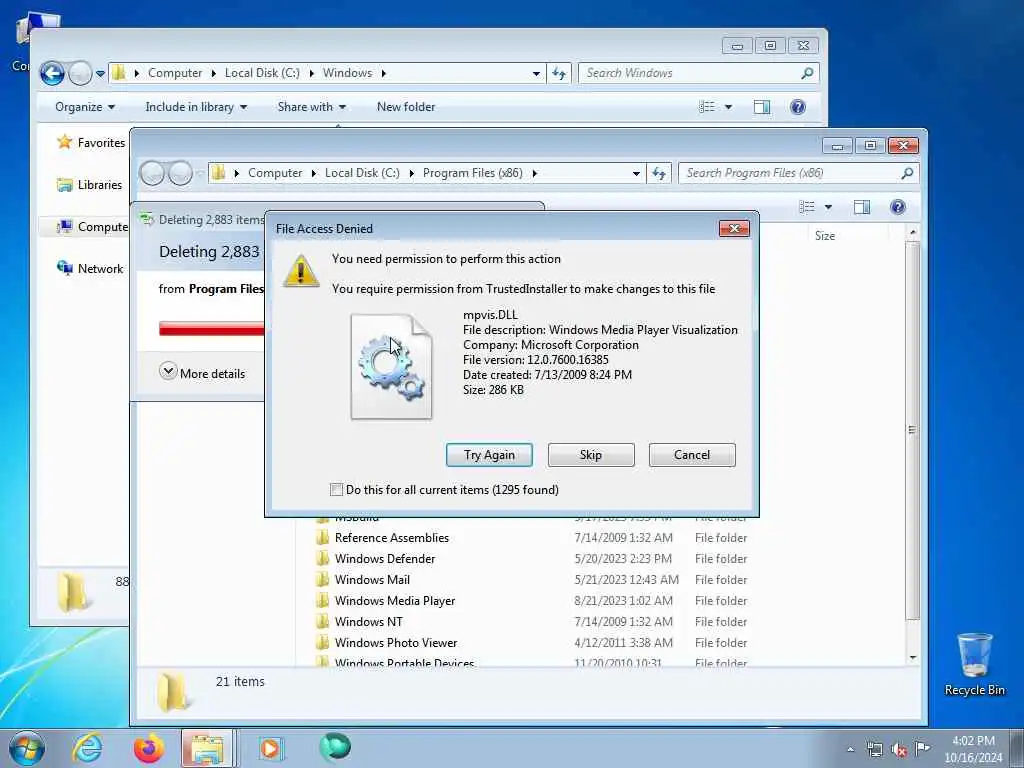Change view icon in Program Files window
1024x768 pixels.
tap(807, 207)
